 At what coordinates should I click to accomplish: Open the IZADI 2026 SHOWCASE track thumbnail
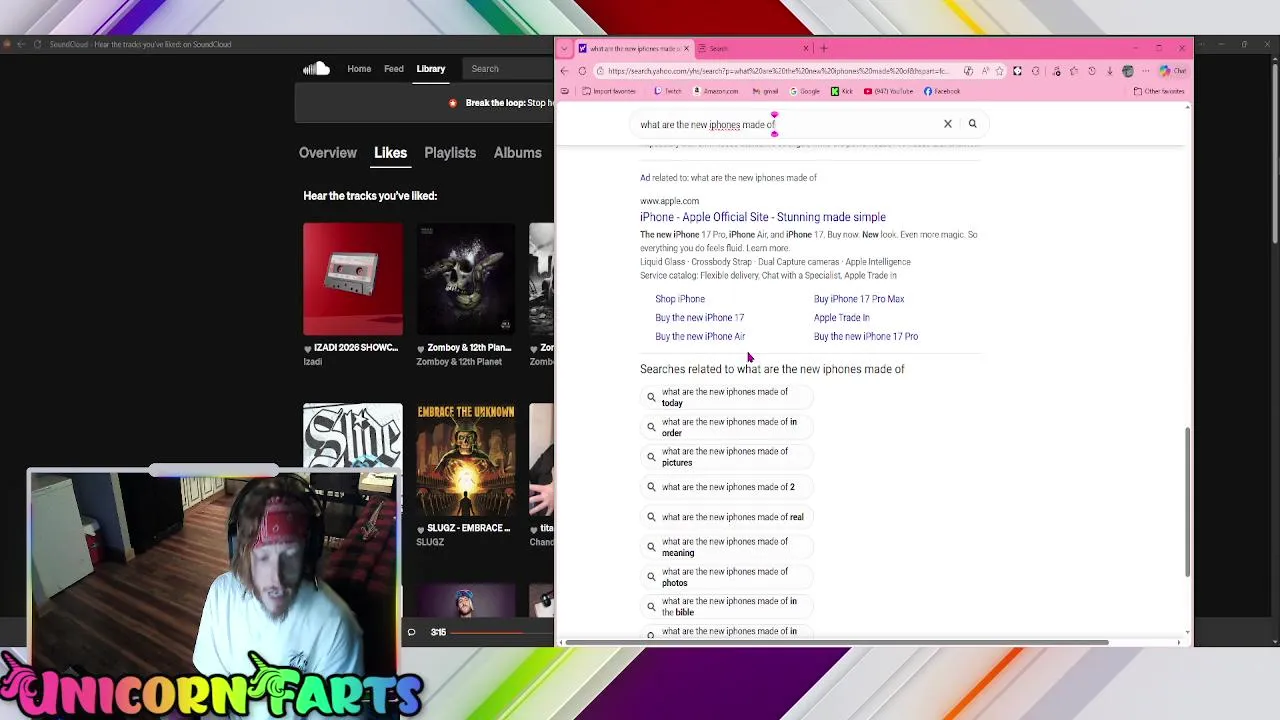tap(353, 279)
